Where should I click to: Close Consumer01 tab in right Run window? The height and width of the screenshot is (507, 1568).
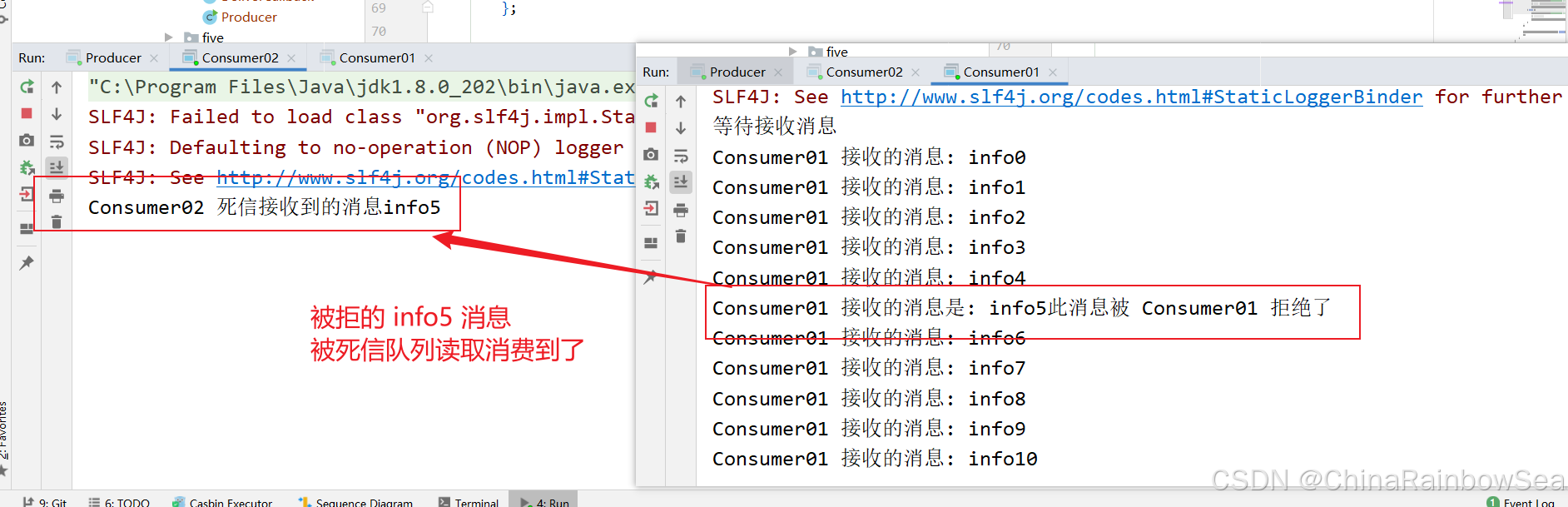coord(1053,72)
